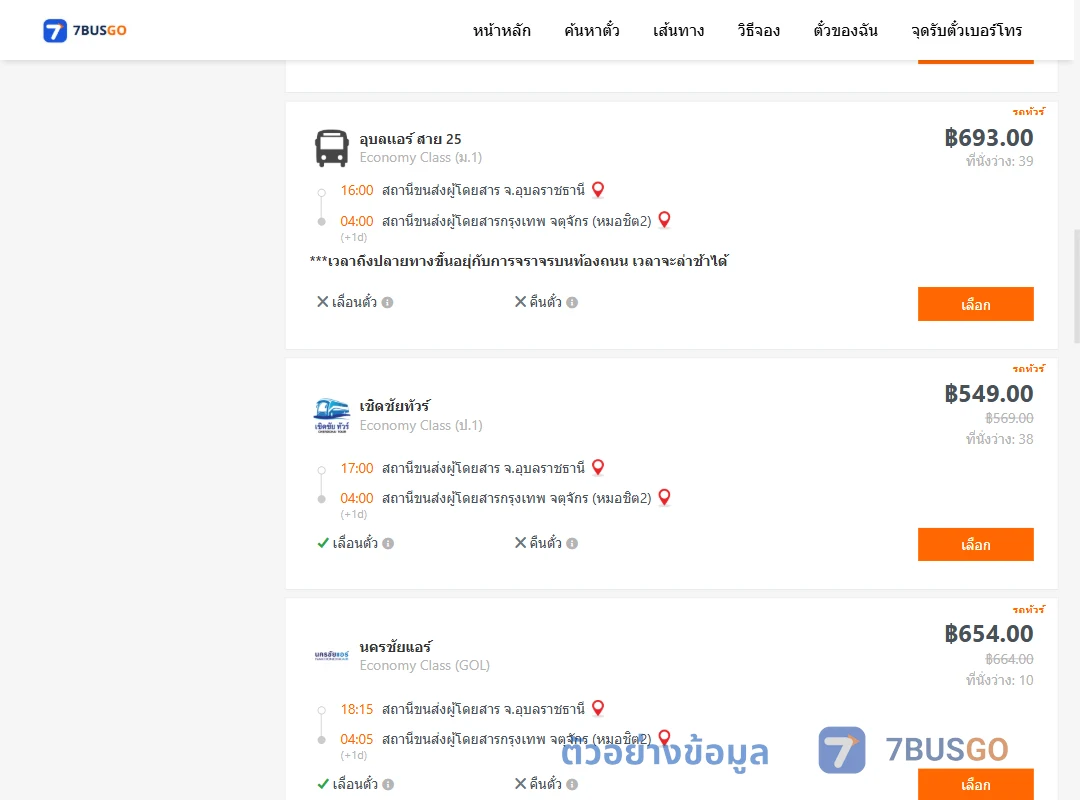Click the 16:00 departure time

[357, 190]
